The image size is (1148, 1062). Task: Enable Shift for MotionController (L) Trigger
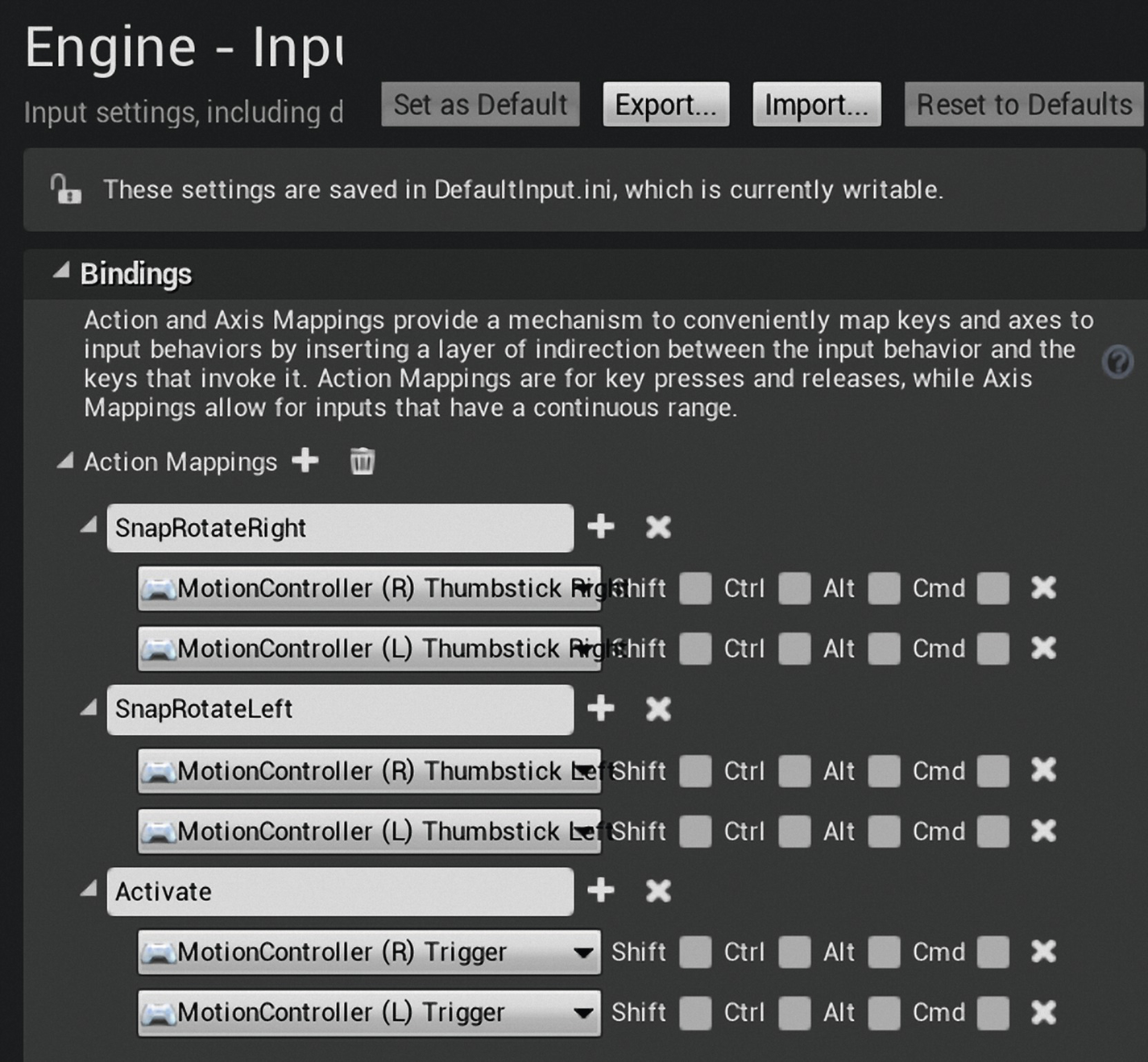click(x=695, y=1013)
